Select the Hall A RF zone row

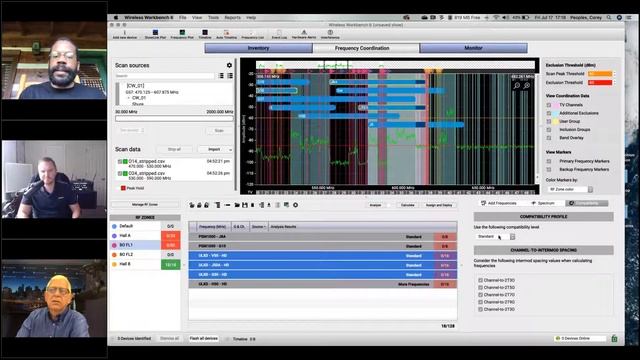click(x=145, y=236)
